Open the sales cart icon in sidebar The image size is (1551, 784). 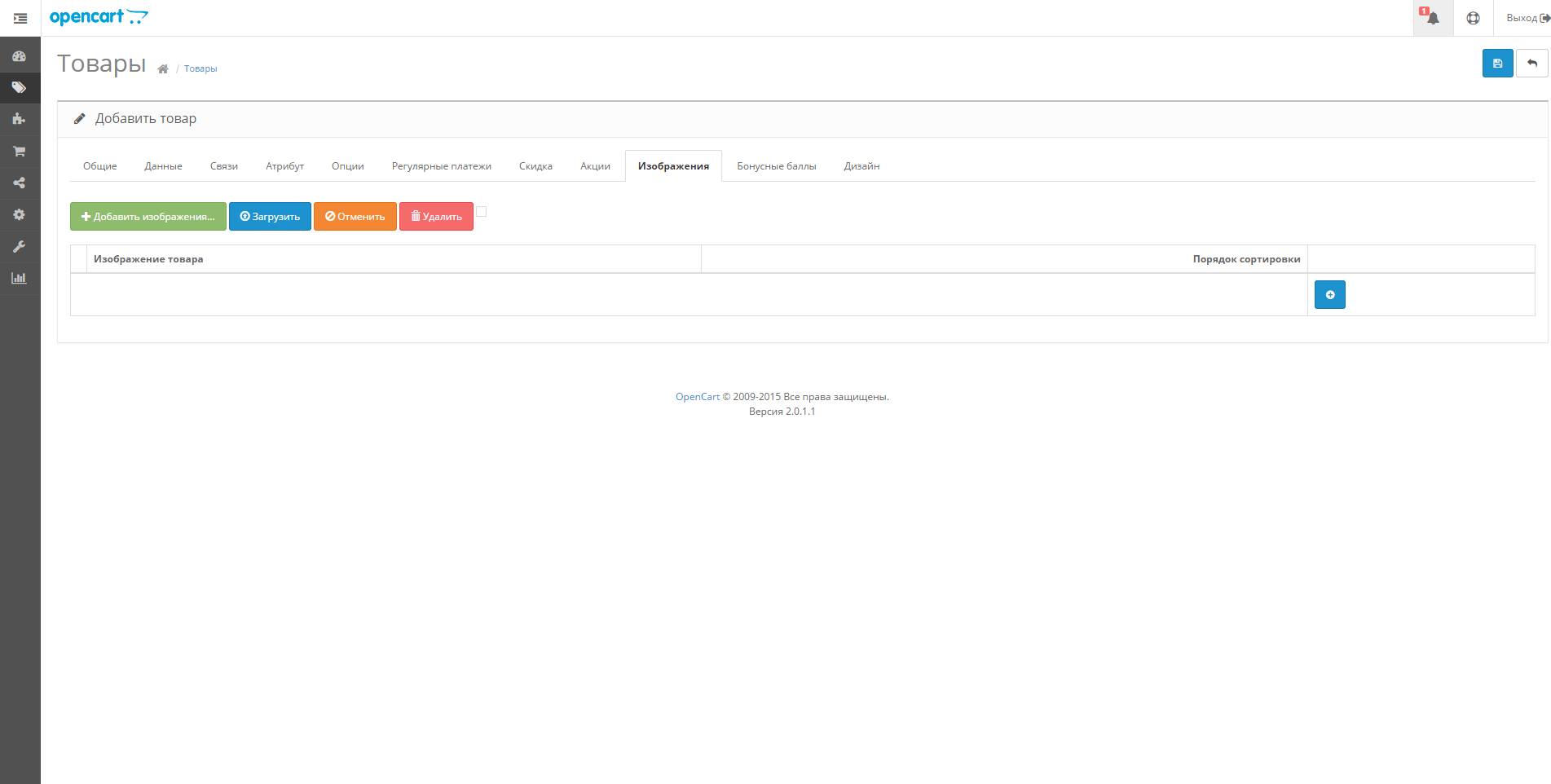point(20,151)
